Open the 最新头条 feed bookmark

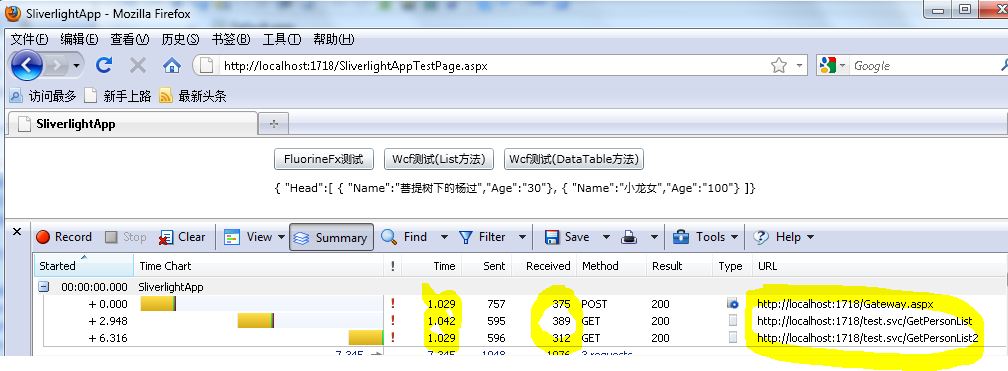pos(193,96)
